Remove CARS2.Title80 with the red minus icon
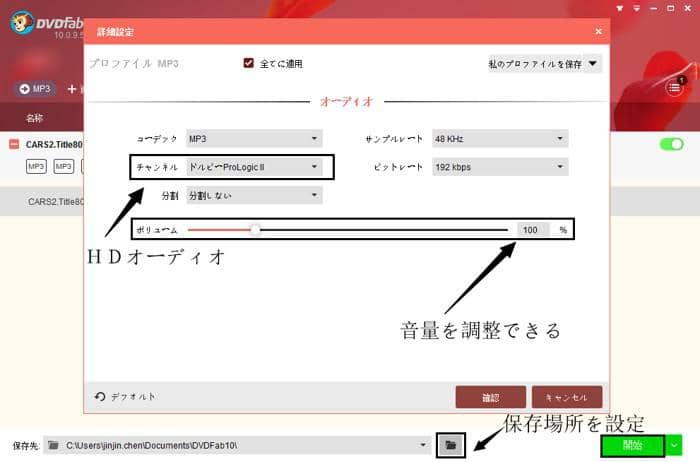Image resolution: width=700 pixels, height=462 pixels. pyautogui.click(x=14, y=144)
